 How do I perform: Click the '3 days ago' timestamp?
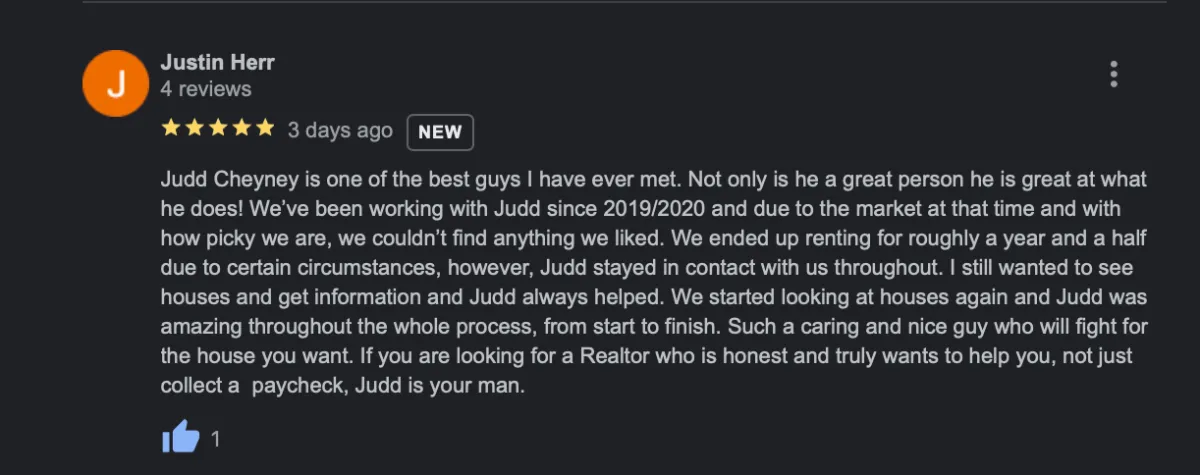(340, 131)
